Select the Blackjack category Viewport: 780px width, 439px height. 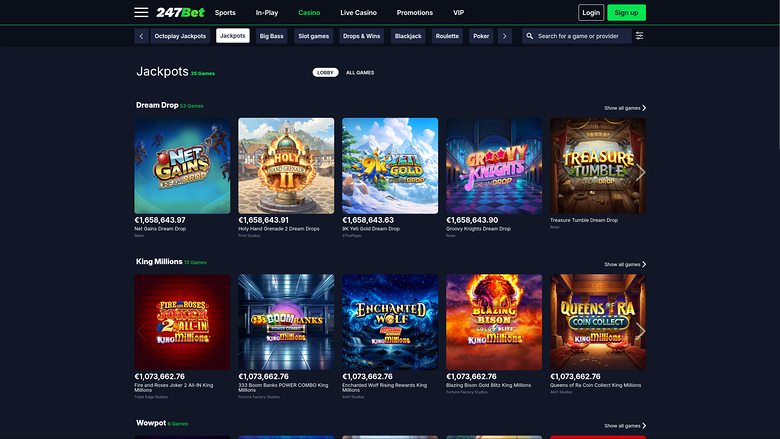point(408,36)
